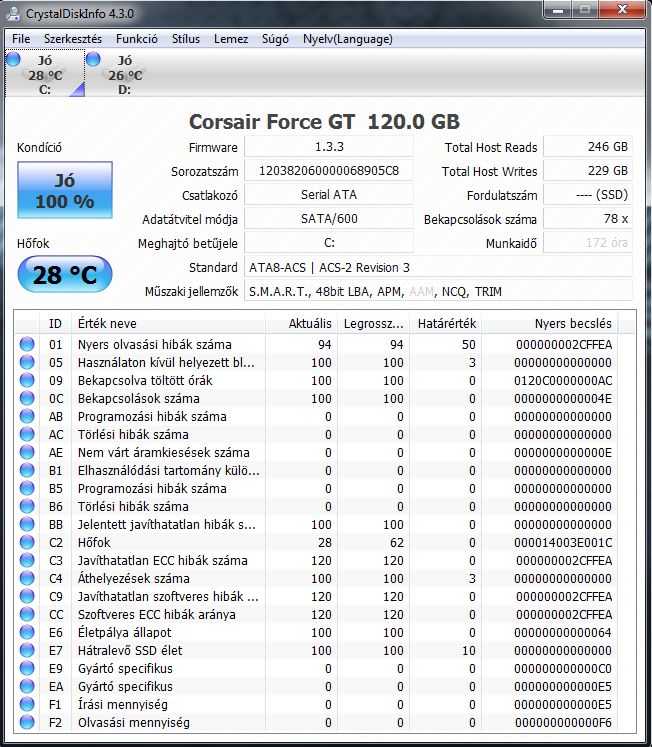Select the Nem várt áramkiesések száma row name
Viewport: 652px width, 747px height.
click(164, 452)
